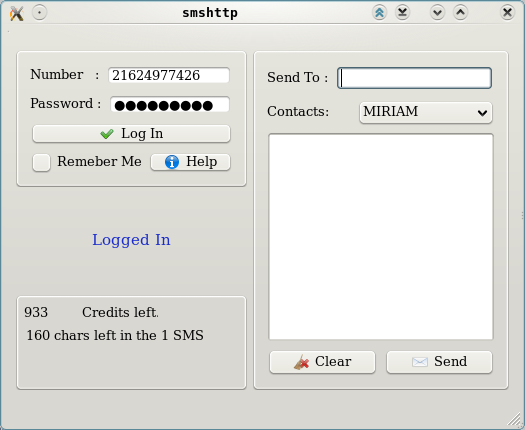Image resolution: width=525 pixels, height=430 pixels.
Task: Click the Send To label
Action: click(297, 78)
